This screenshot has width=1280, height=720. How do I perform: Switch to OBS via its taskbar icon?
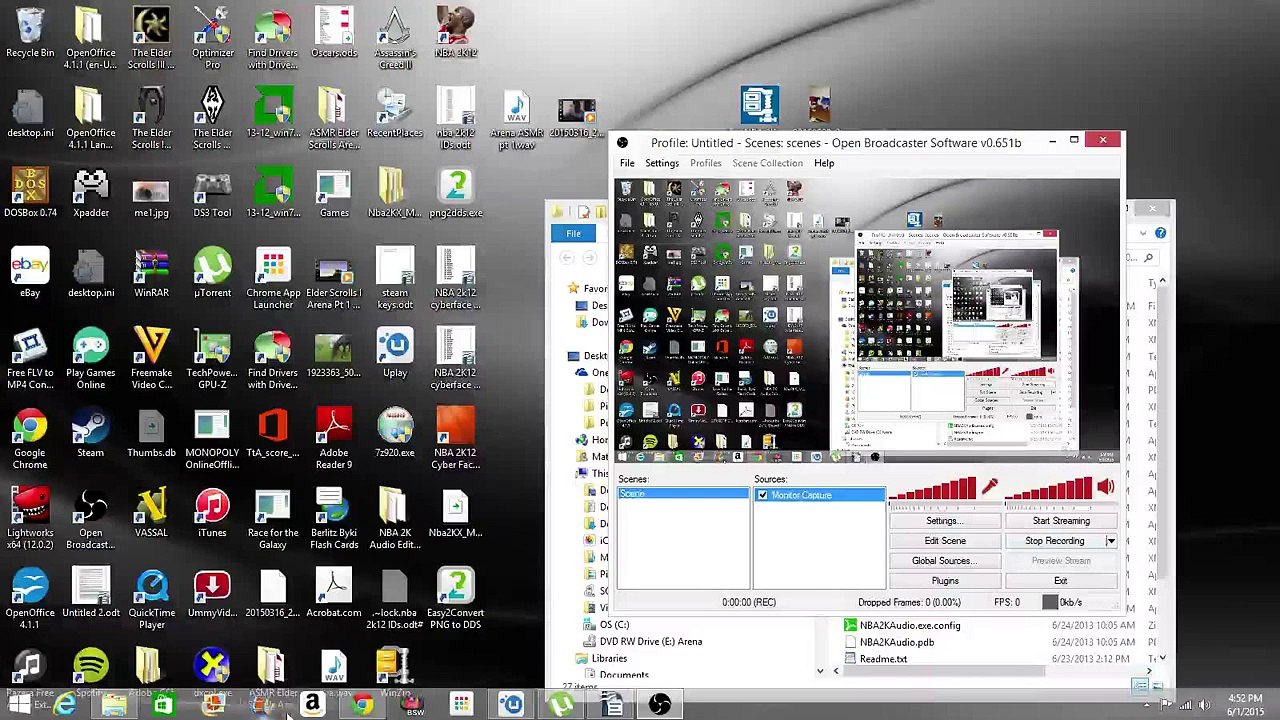659,705
